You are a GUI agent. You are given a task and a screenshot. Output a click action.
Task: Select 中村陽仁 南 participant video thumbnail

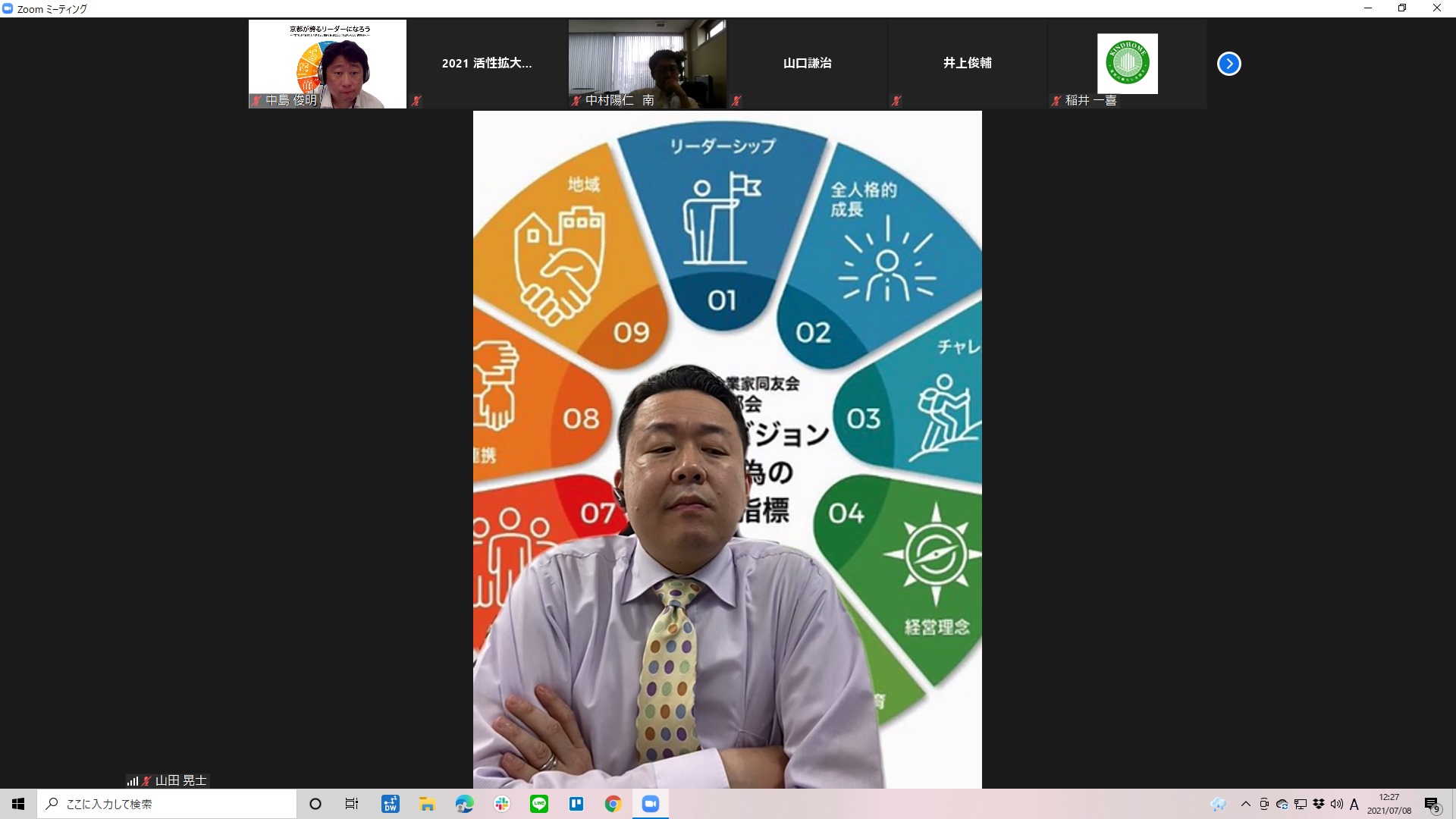click(x=647, y=64)
